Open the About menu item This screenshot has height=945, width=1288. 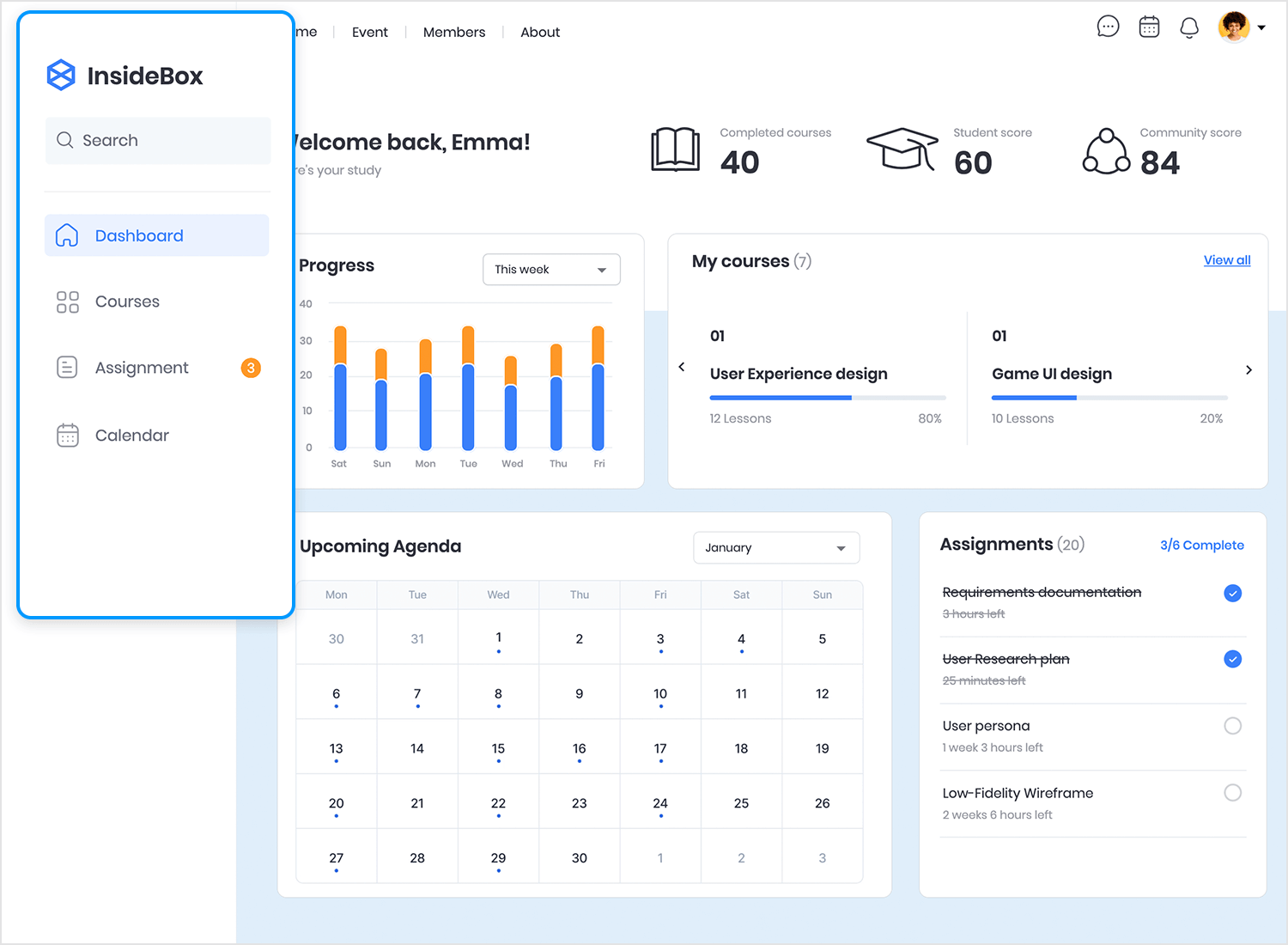(540, 32)
